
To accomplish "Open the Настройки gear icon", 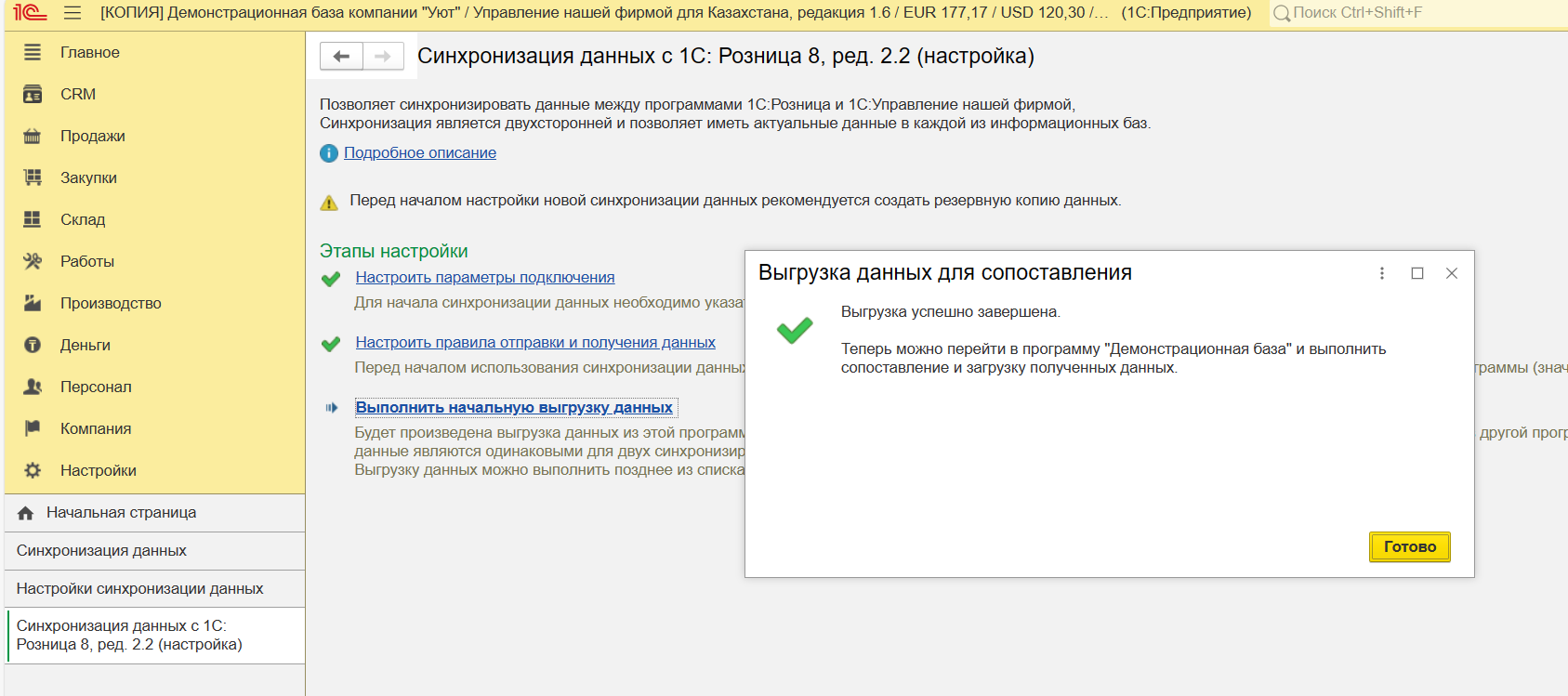I will pos(33,470).
